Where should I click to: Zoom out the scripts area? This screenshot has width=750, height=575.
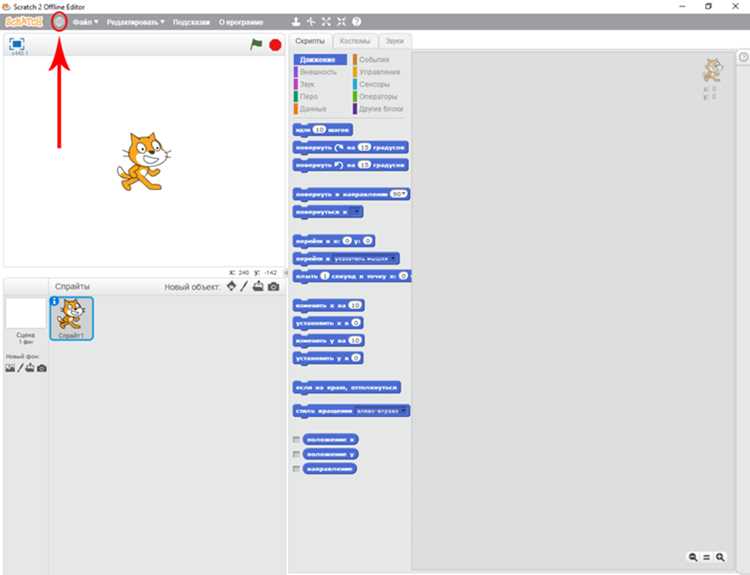(693, 557)
